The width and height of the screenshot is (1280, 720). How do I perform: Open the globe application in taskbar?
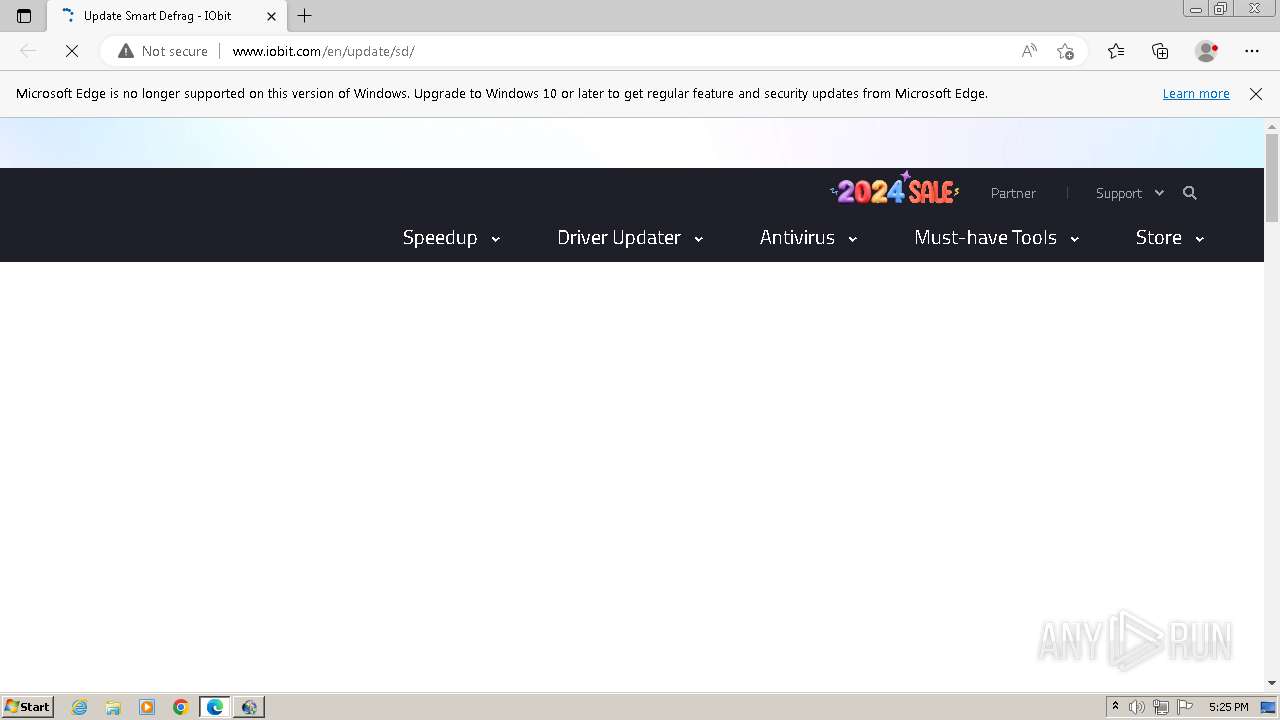coord(249,707)
